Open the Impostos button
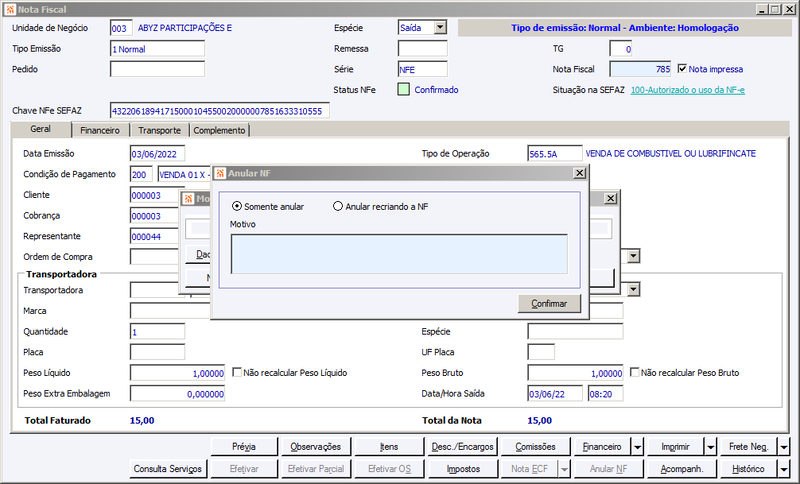 pos(463,468)
